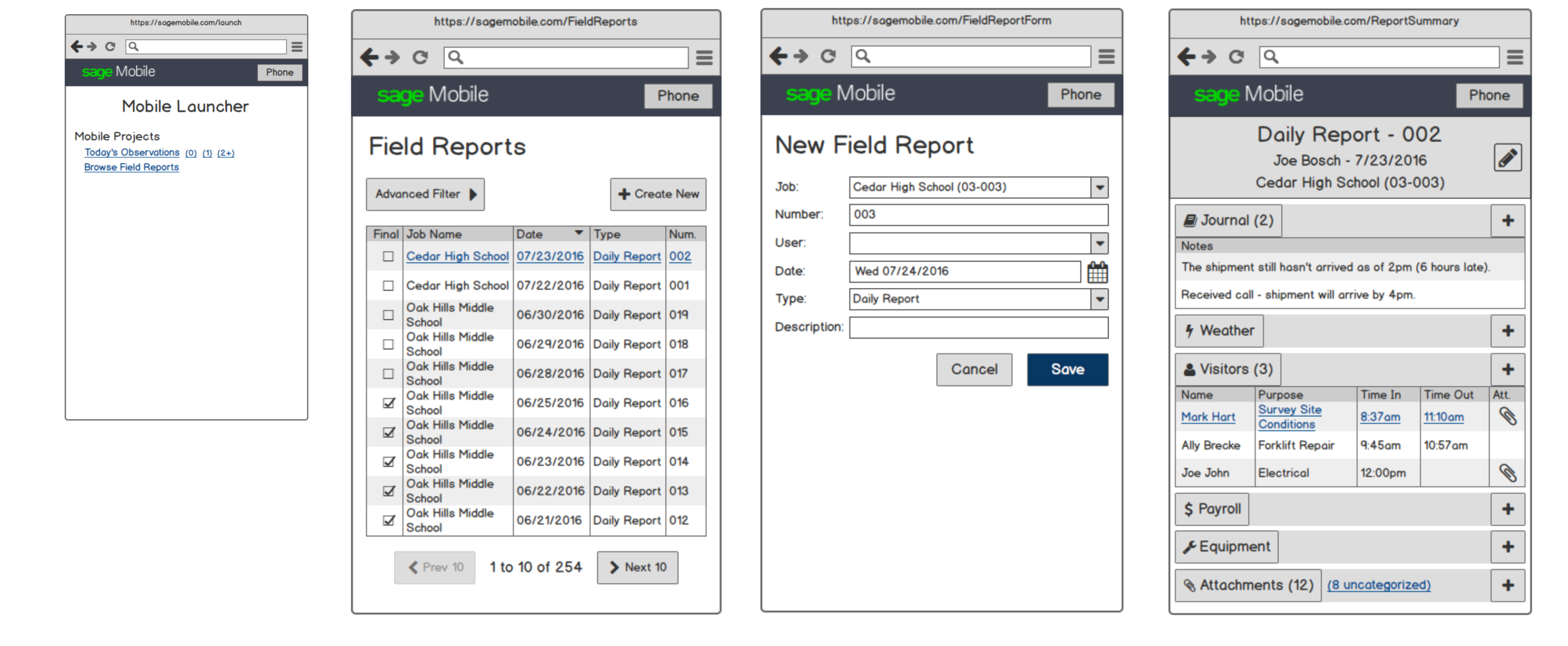Click into the Description input field
This screenshot has height=646, width=1568.
click(x=978, y=328)
